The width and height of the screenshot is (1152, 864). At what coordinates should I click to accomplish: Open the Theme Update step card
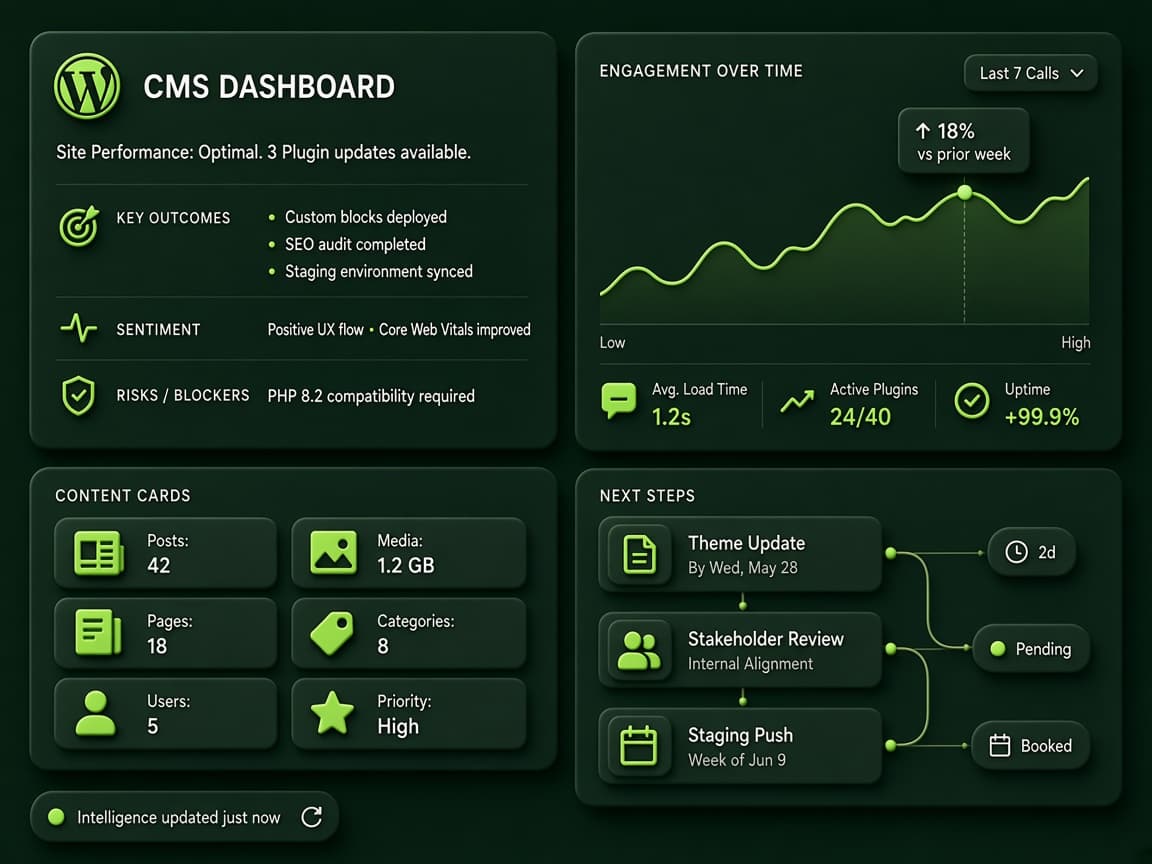(740, 554)
